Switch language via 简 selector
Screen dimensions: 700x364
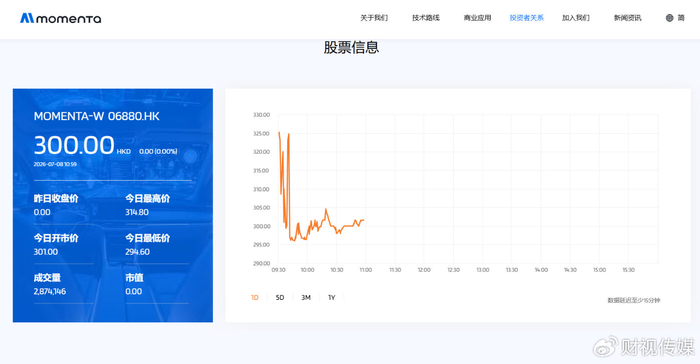(x=681, y=18)
